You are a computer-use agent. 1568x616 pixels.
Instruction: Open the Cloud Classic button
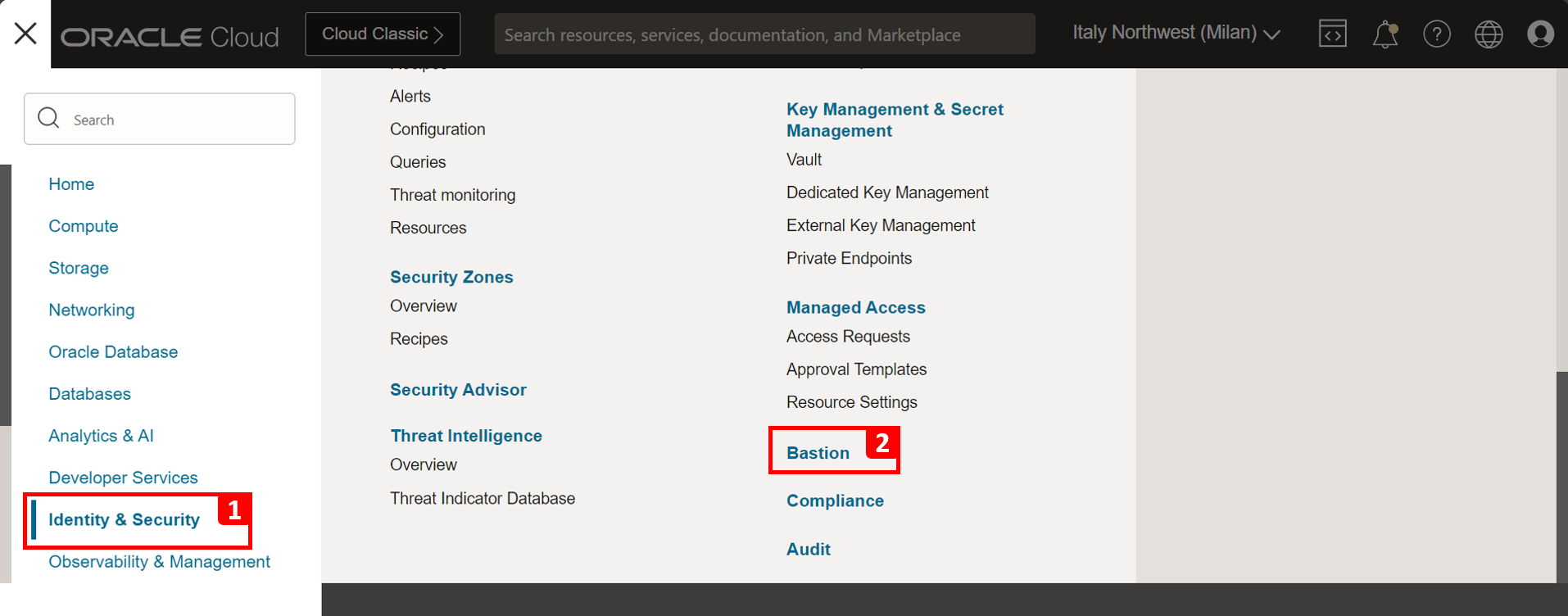tap(383, 34)
